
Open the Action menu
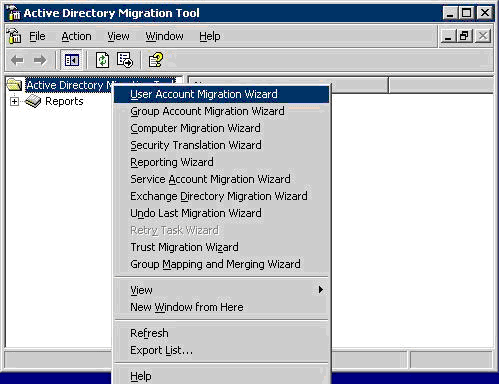pos(76,36)
